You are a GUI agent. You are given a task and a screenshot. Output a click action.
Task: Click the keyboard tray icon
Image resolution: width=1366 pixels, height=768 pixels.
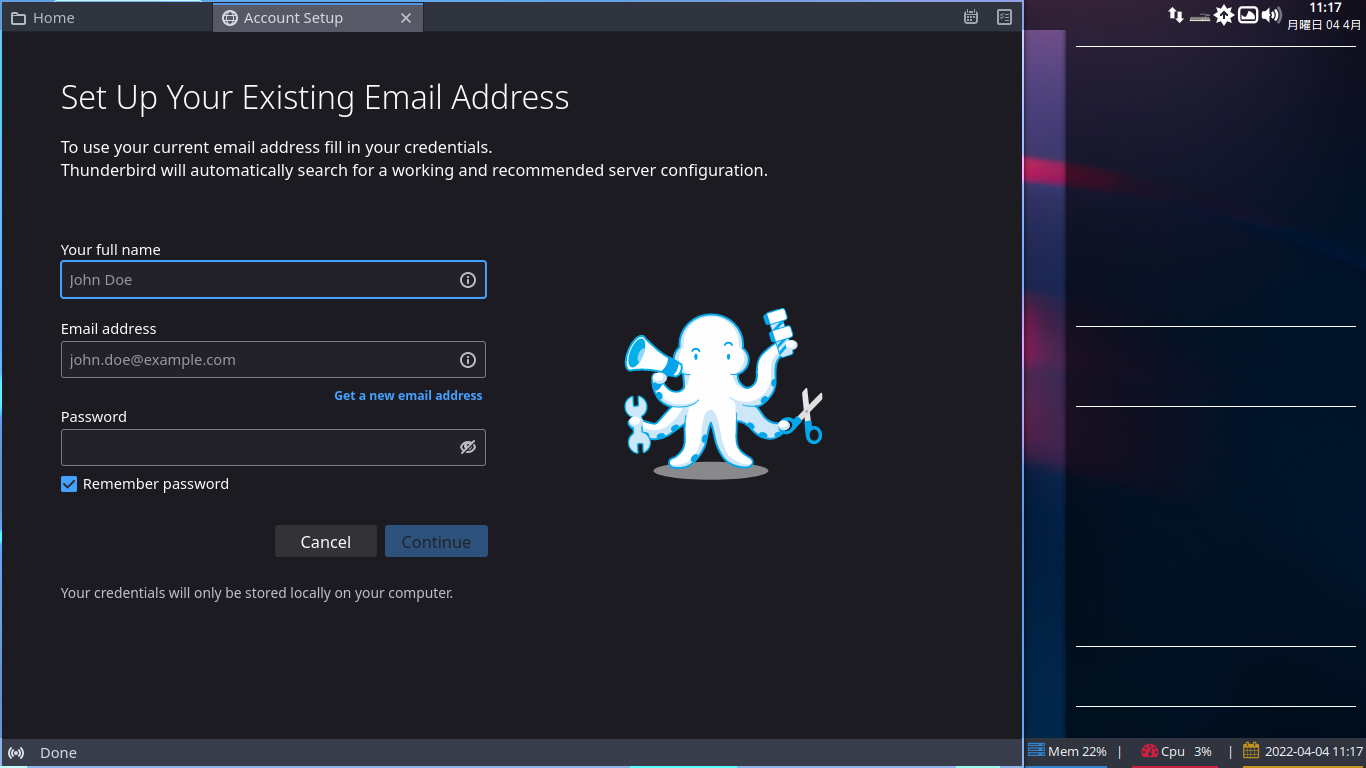[x=1200, y=17]
